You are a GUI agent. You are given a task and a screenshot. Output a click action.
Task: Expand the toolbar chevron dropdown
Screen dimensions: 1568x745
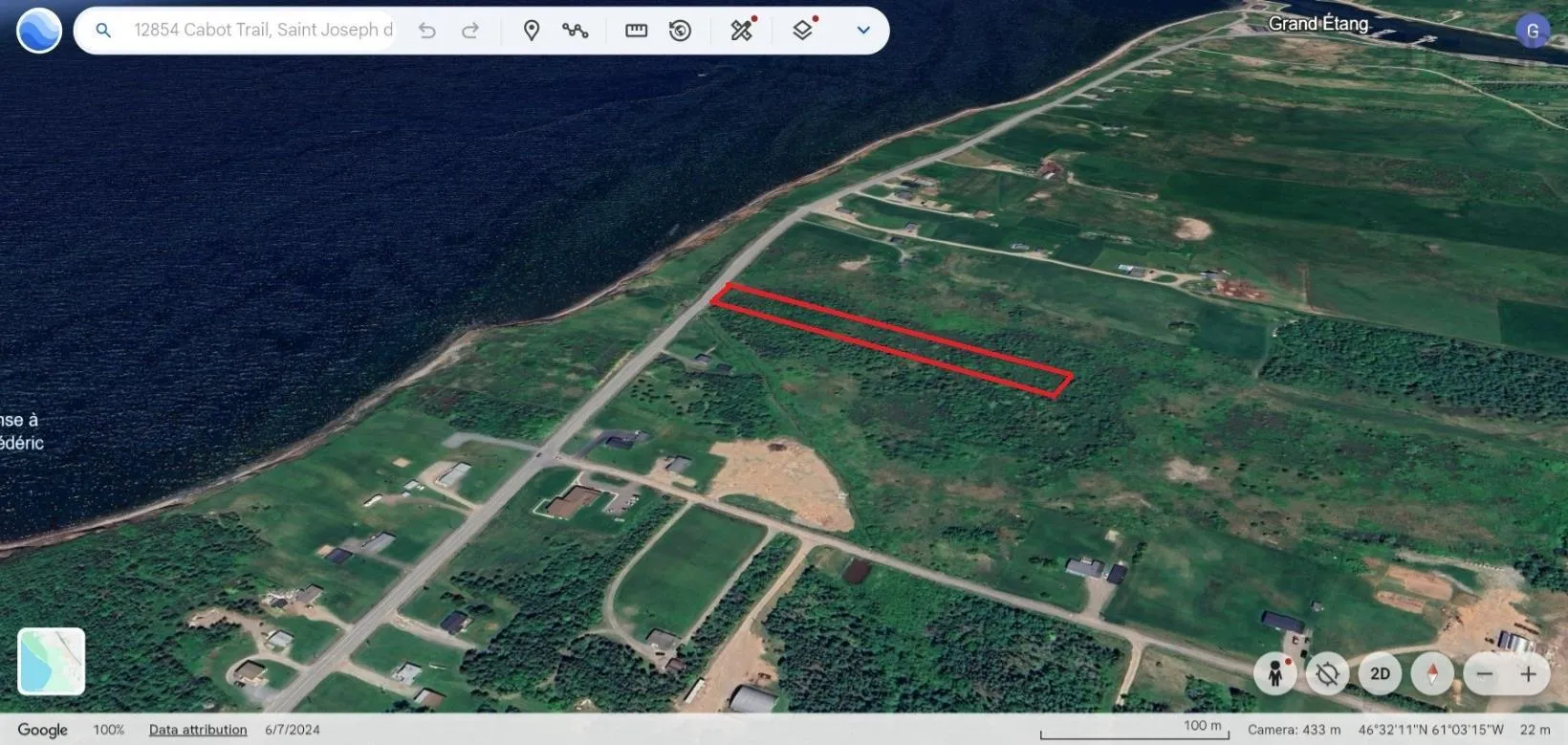pos(863,31)
